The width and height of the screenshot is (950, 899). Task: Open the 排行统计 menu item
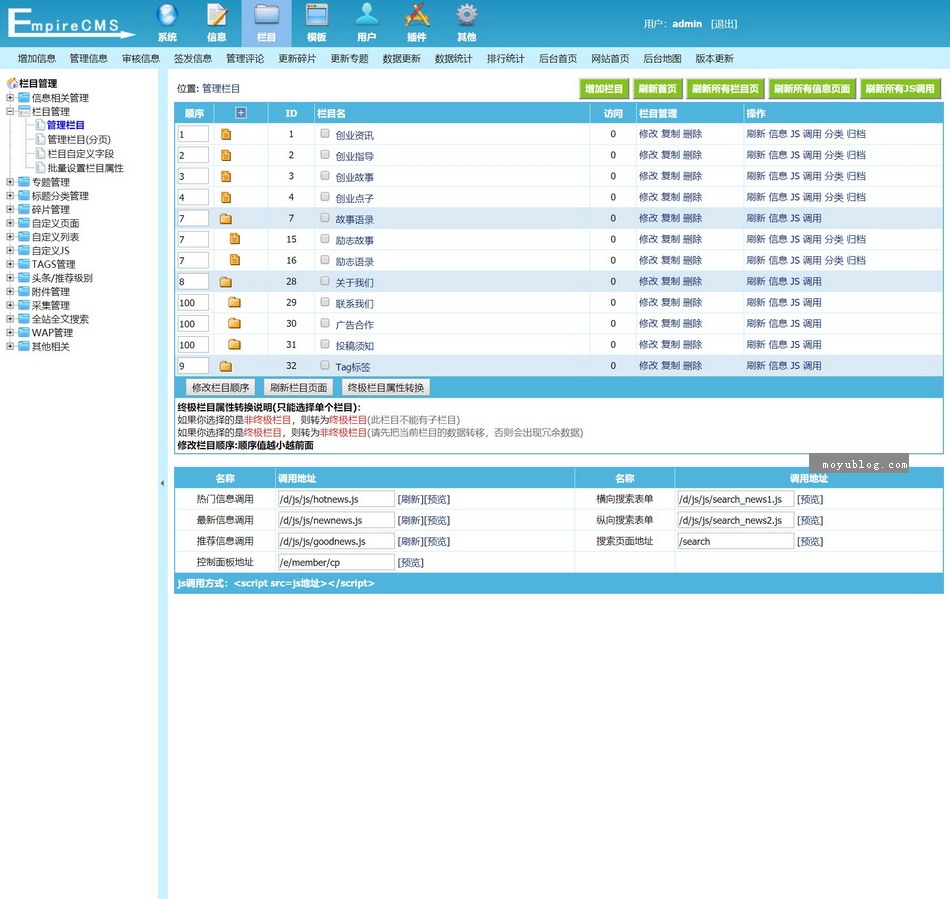point(505,59)
